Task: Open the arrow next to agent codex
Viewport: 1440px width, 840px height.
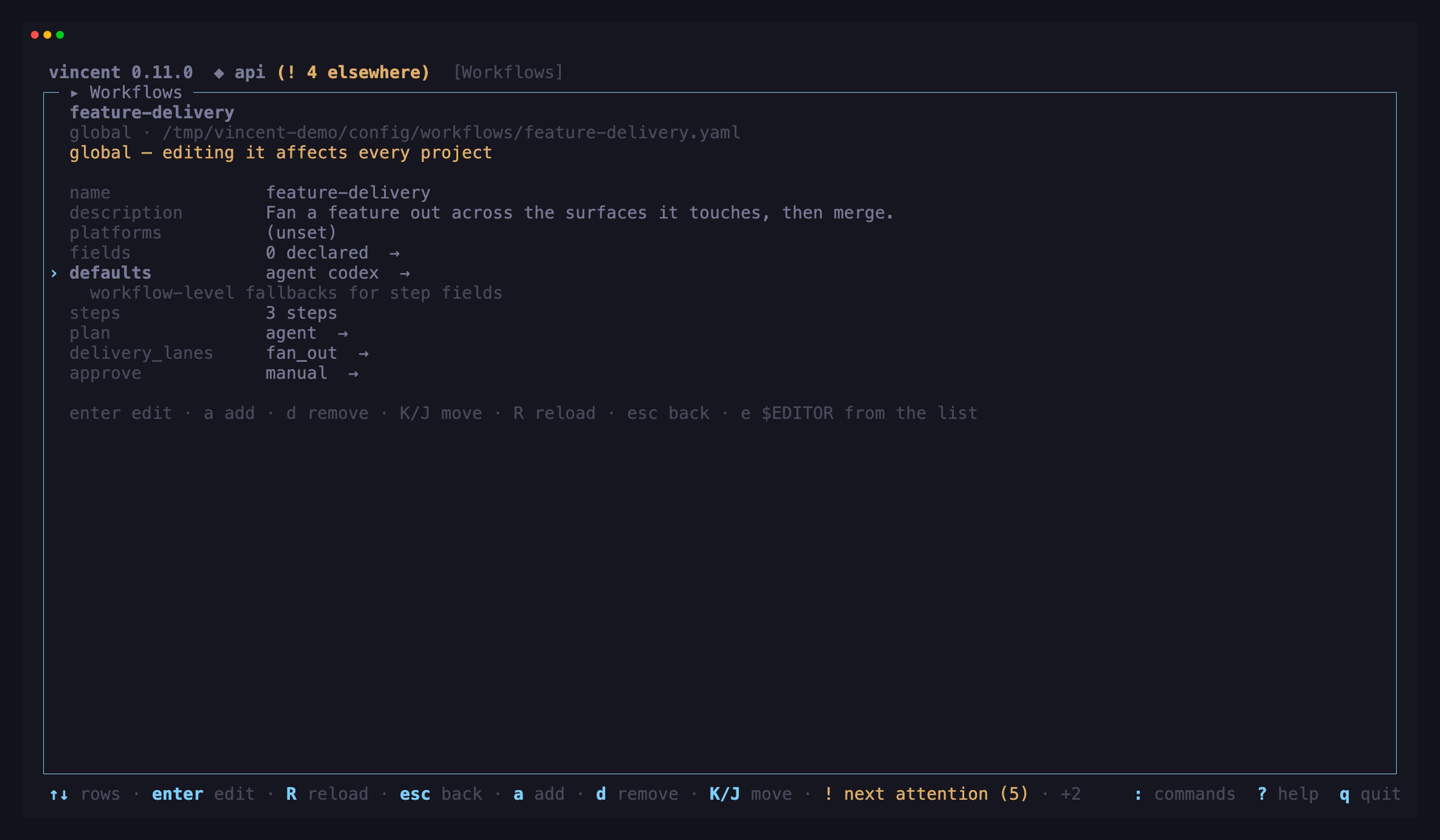Action: (405, 274)
